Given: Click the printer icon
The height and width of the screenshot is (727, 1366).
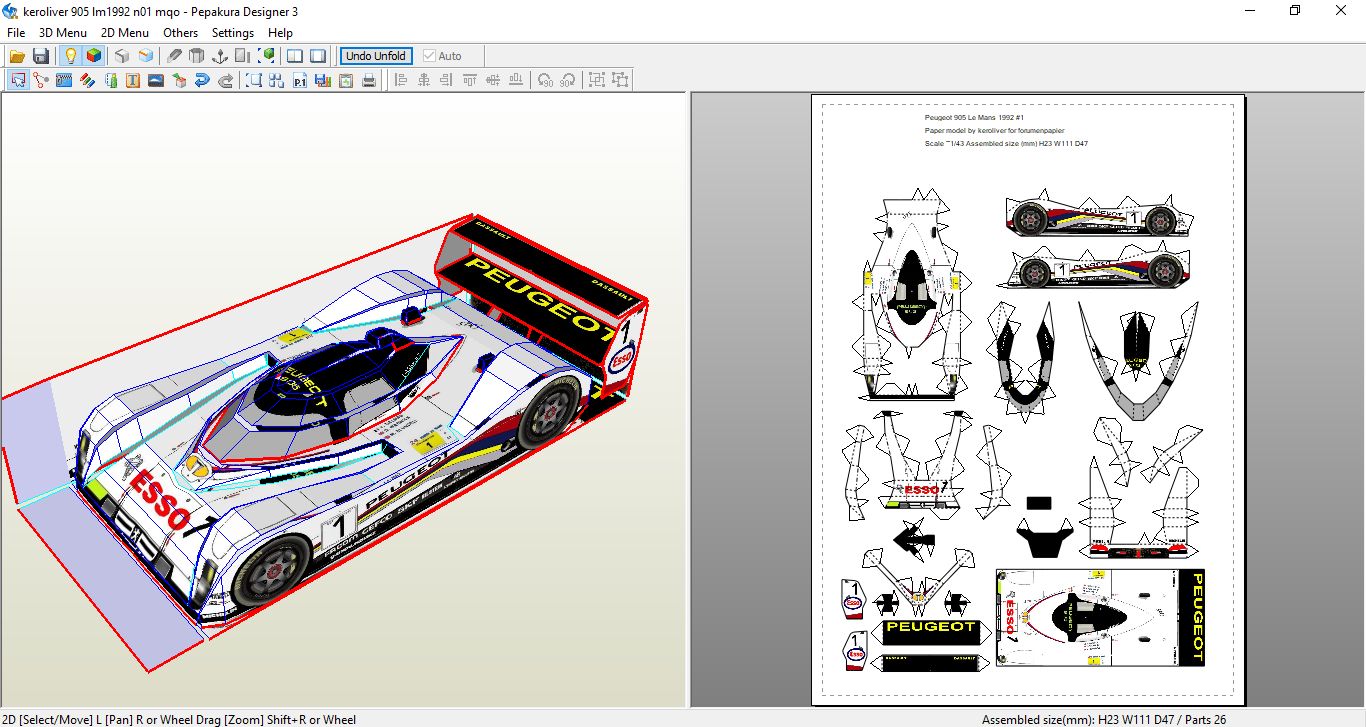Looking at the screenshot, I should (369, 80).
